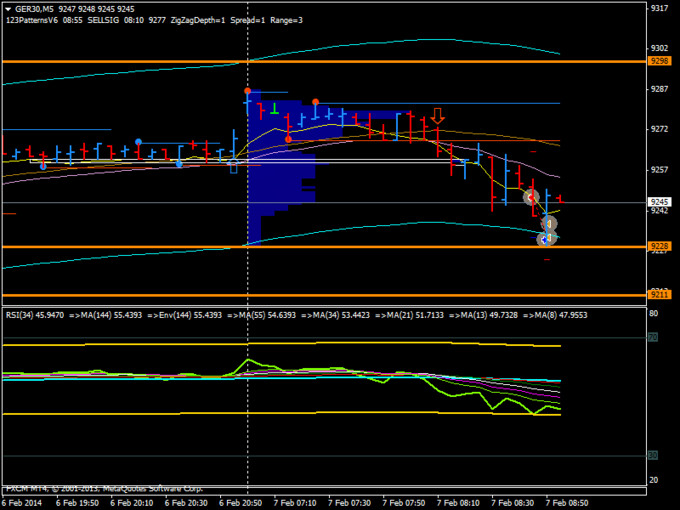Select the orange dot atop the dotted vertical line

pyautogui.click(x=247, y=91)
